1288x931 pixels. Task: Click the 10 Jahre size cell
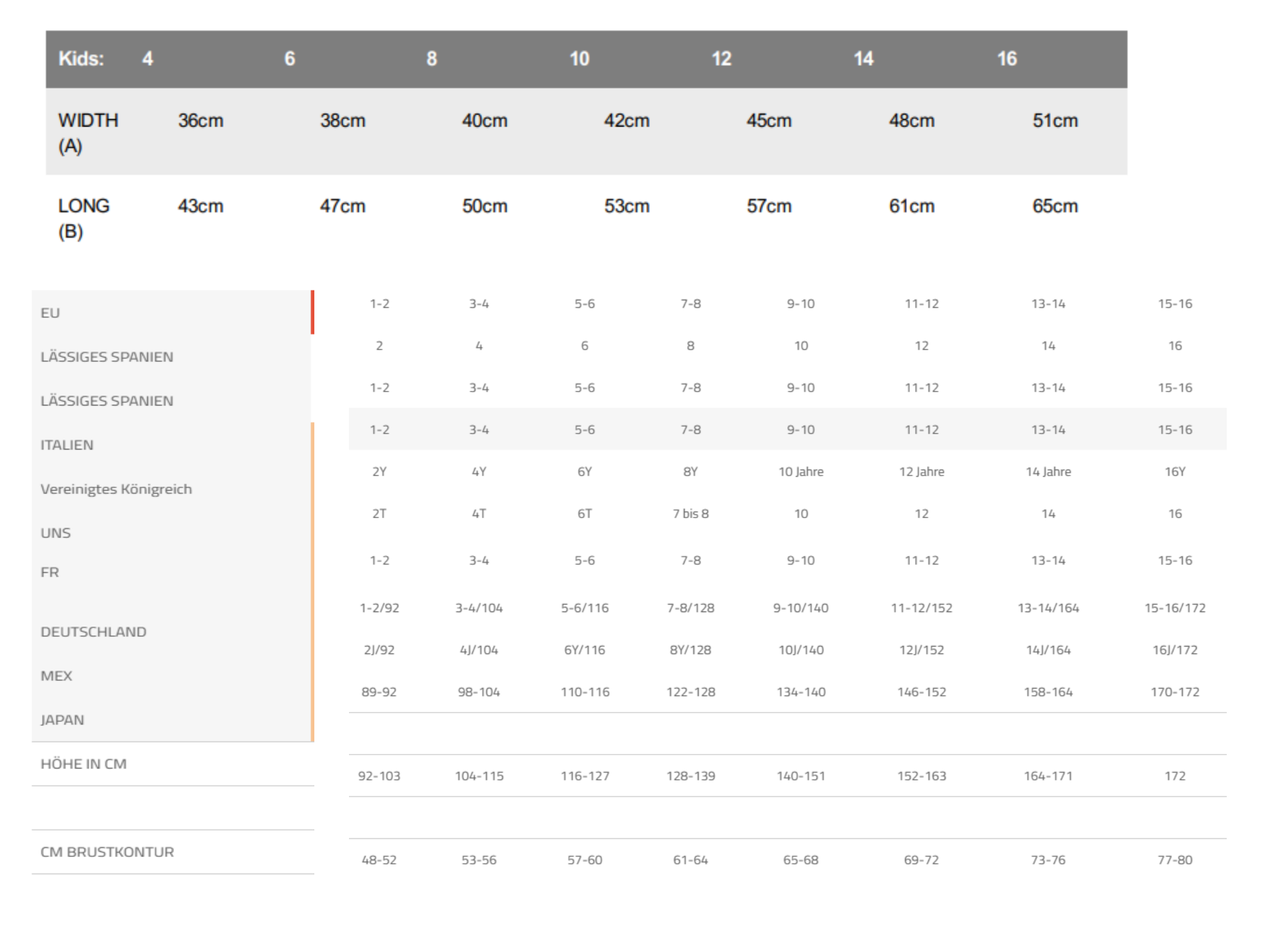click(x=801, y=471)
